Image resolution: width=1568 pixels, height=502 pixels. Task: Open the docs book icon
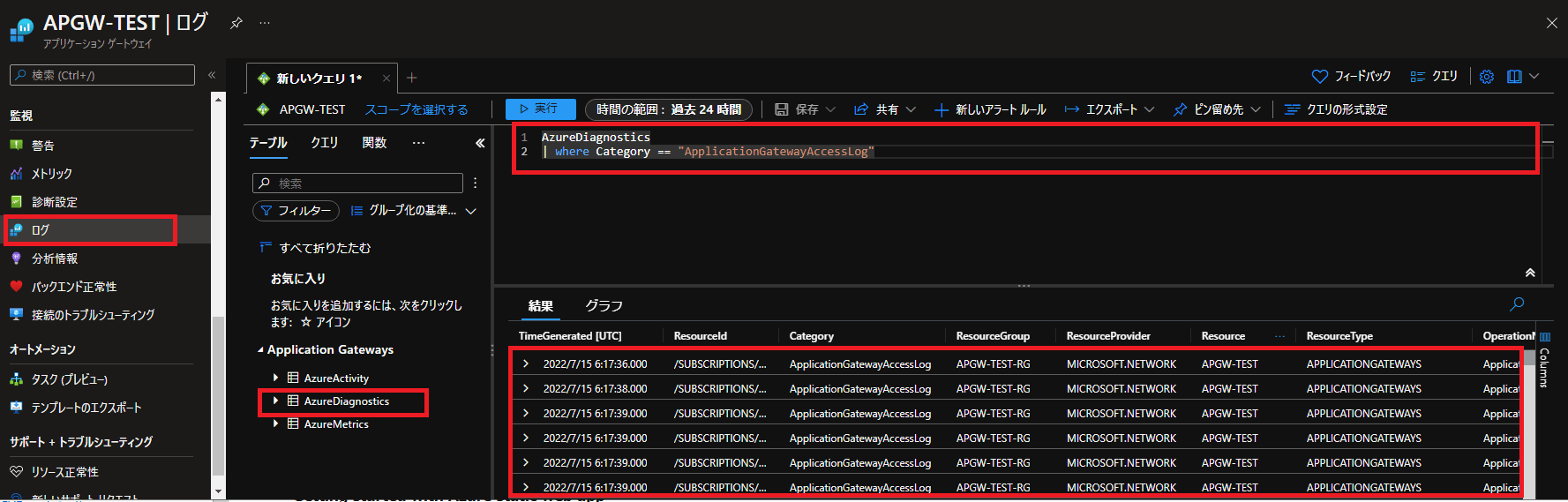point(1514,77)
